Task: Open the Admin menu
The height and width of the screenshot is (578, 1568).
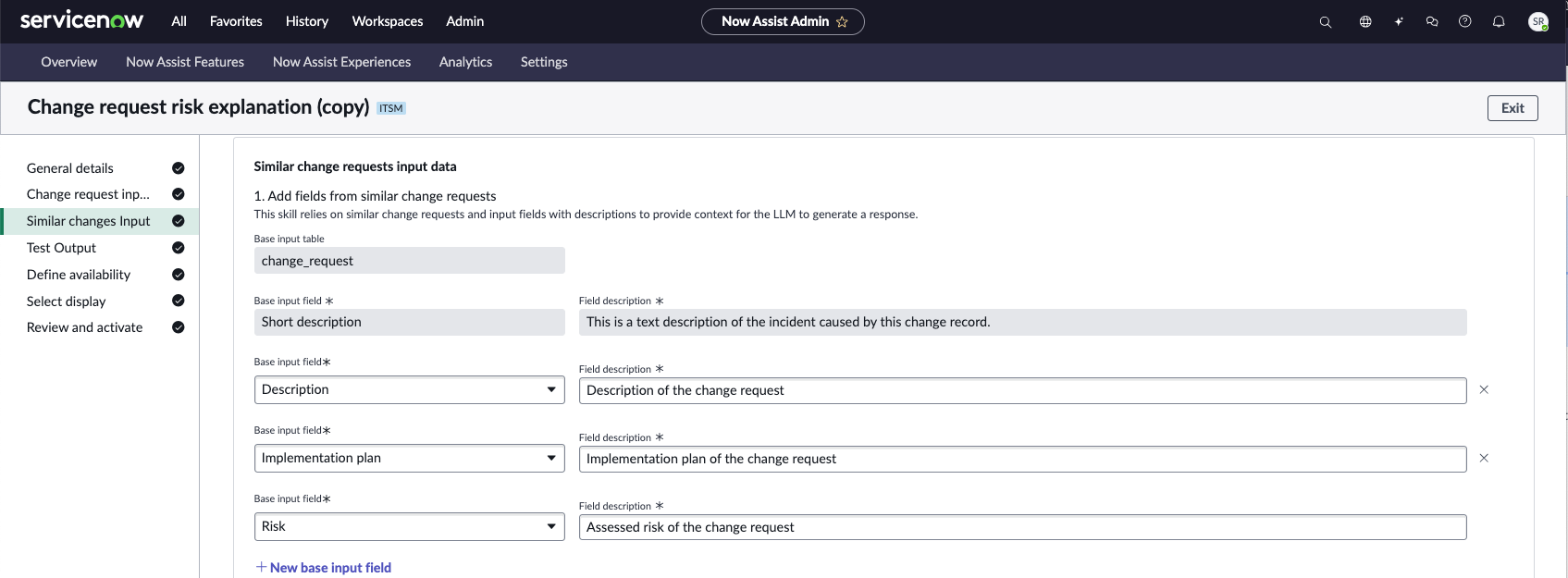Action: click(x=465, y=21)
